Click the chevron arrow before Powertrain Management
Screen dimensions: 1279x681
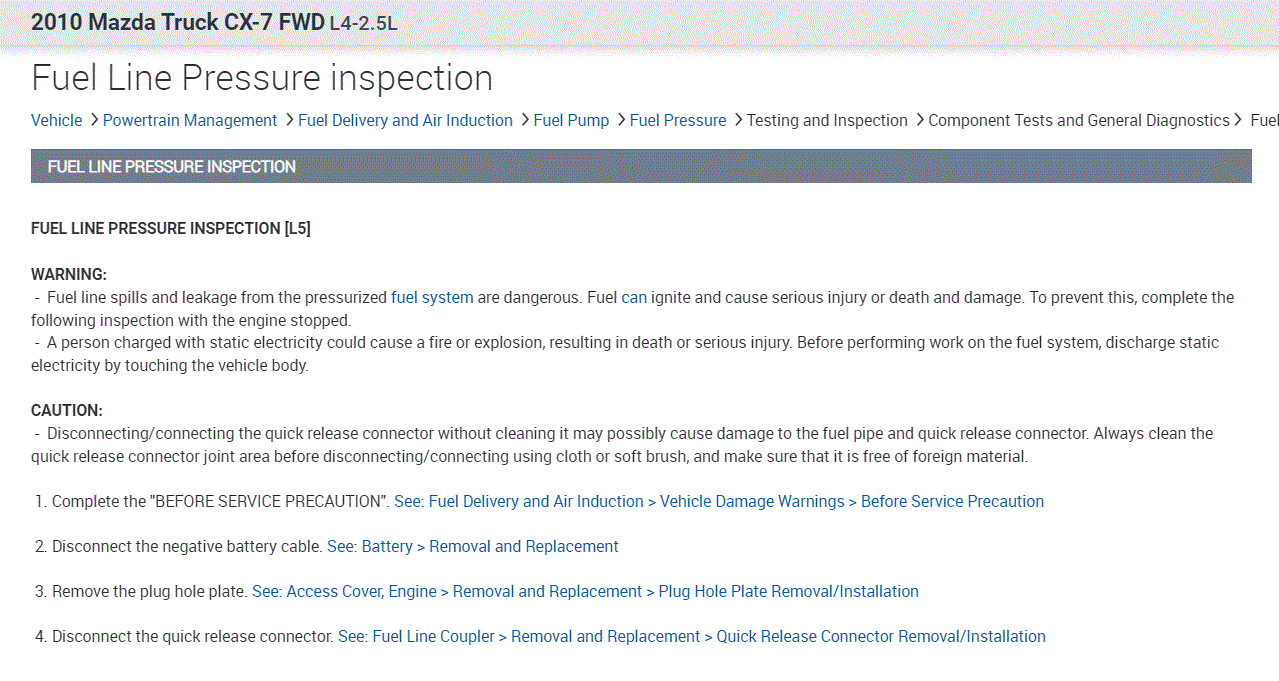pyautogui.click(x=93, y=120)
